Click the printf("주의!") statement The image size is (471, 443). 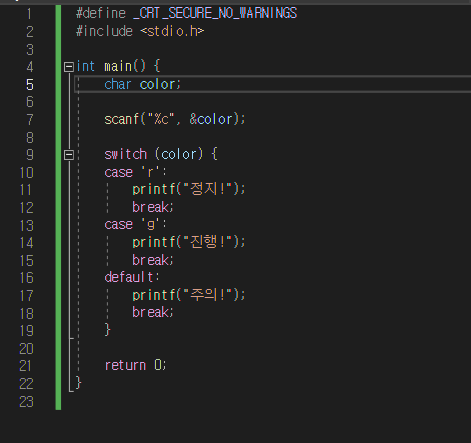[x=189, y=295]
